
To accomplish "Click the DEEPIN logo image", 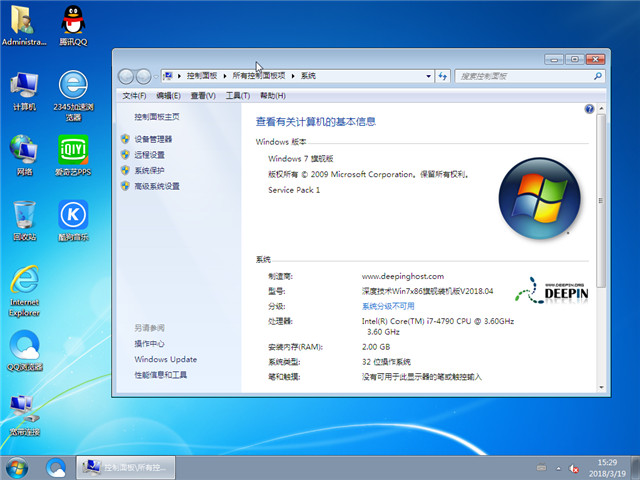I will [x=552, y=291].
